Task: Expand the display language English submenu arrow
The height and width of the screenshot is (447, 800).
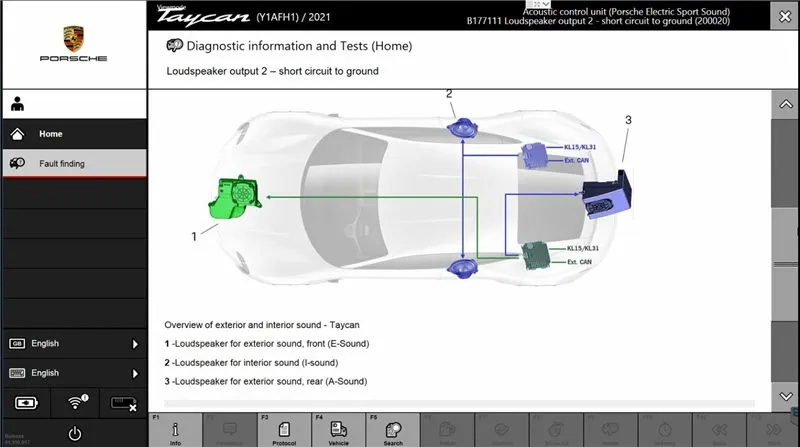Action: (135, 344)
